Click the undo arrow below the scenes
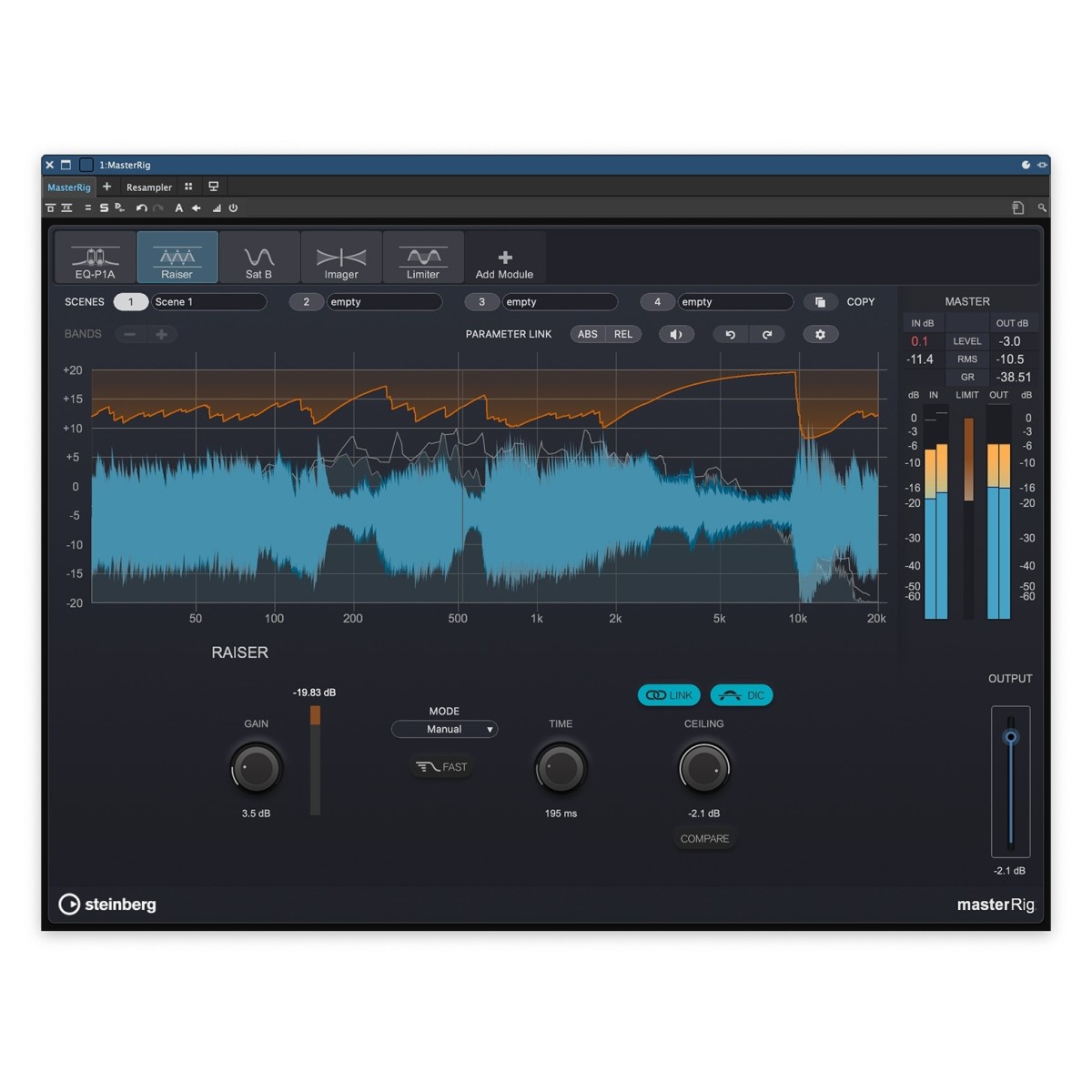 (730, 334)
